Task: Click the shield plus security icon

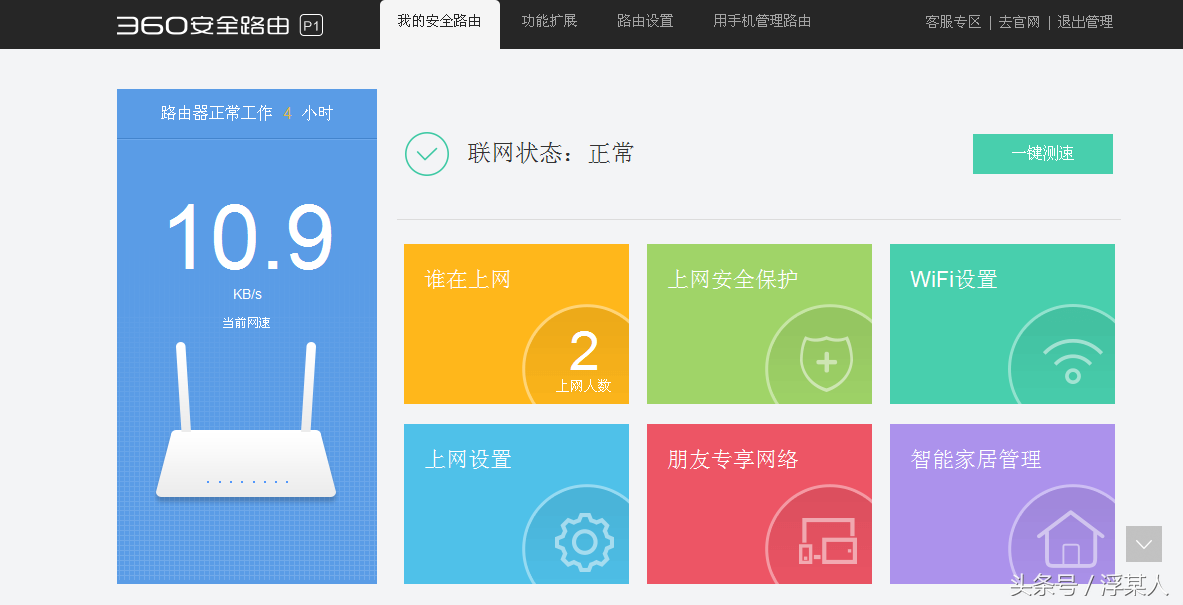Action: coord(826,363)
